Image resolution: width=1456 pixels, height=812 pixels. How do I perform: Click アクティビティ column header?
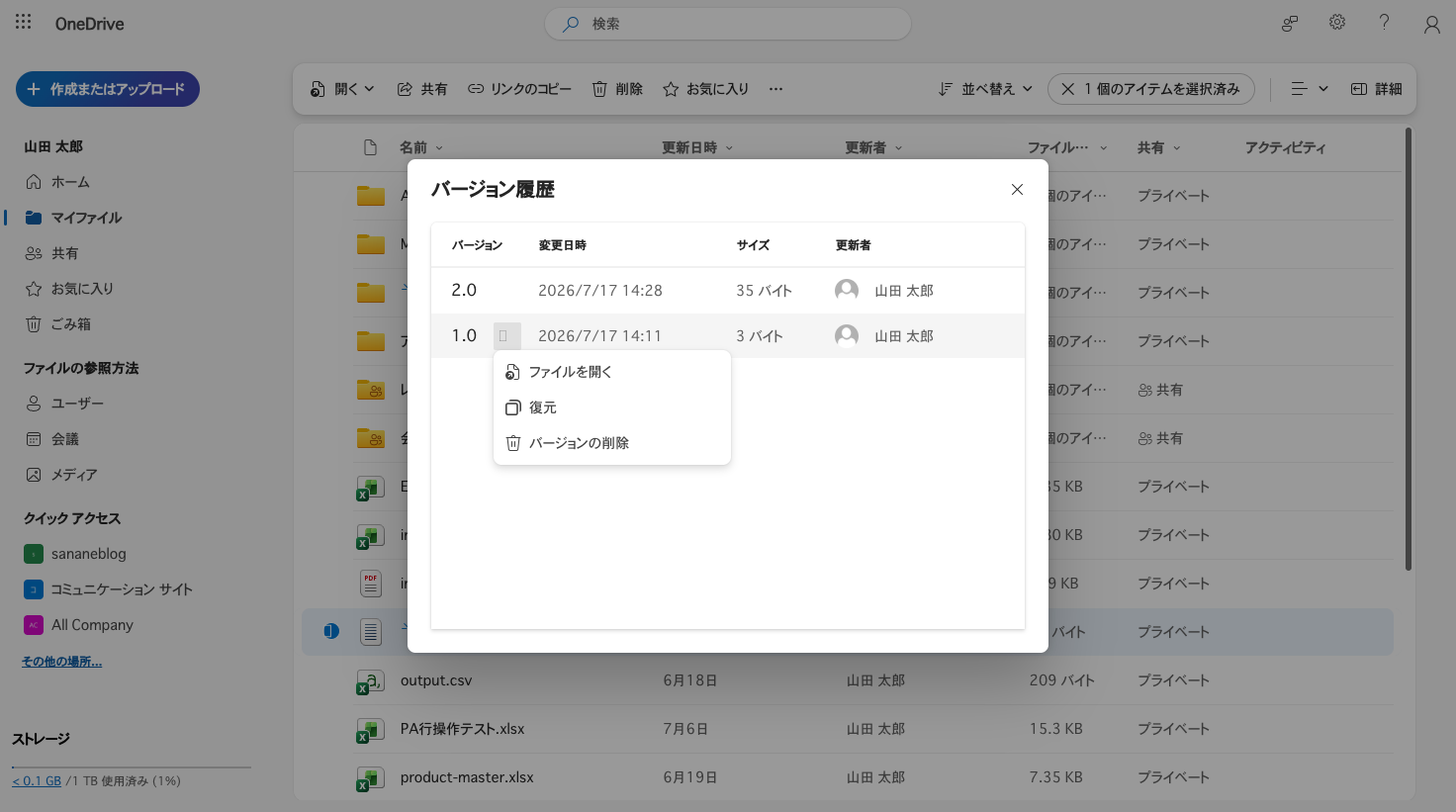tap(1285, 147)
